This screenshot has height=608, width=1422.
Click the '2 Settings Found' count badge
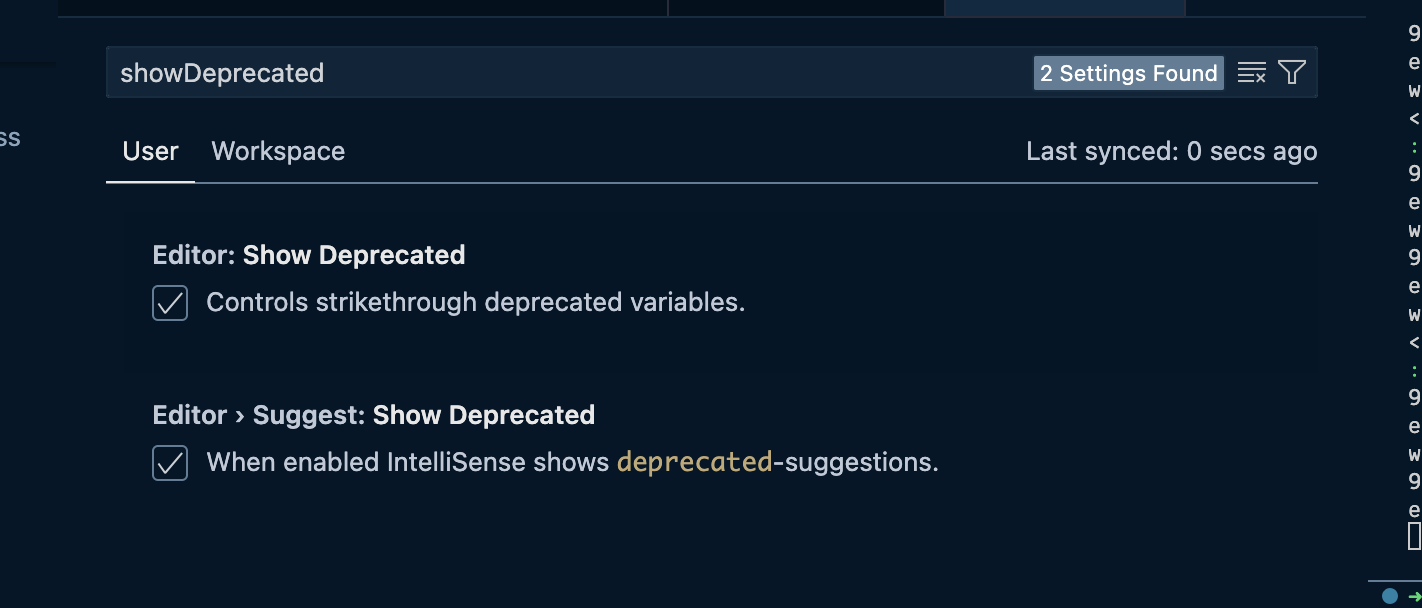click(1128, 73)
